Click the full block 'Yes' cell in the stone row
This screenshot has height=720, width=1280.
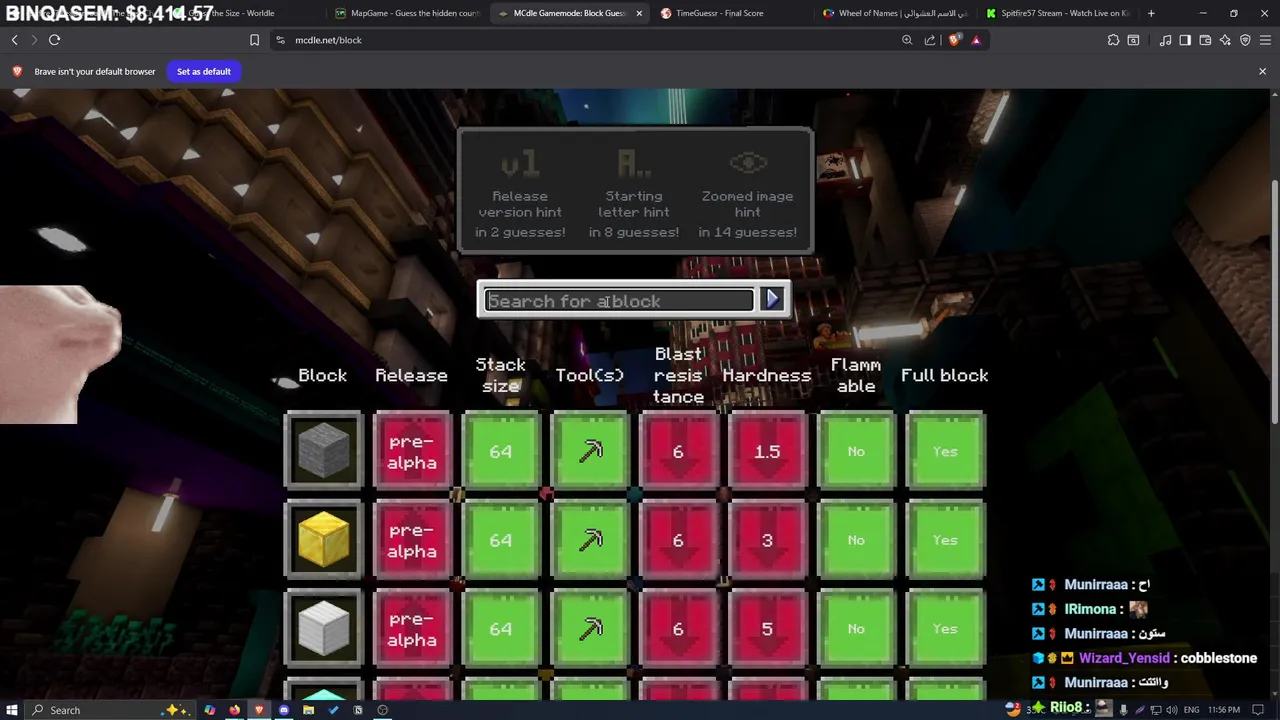tap(945, 451)
